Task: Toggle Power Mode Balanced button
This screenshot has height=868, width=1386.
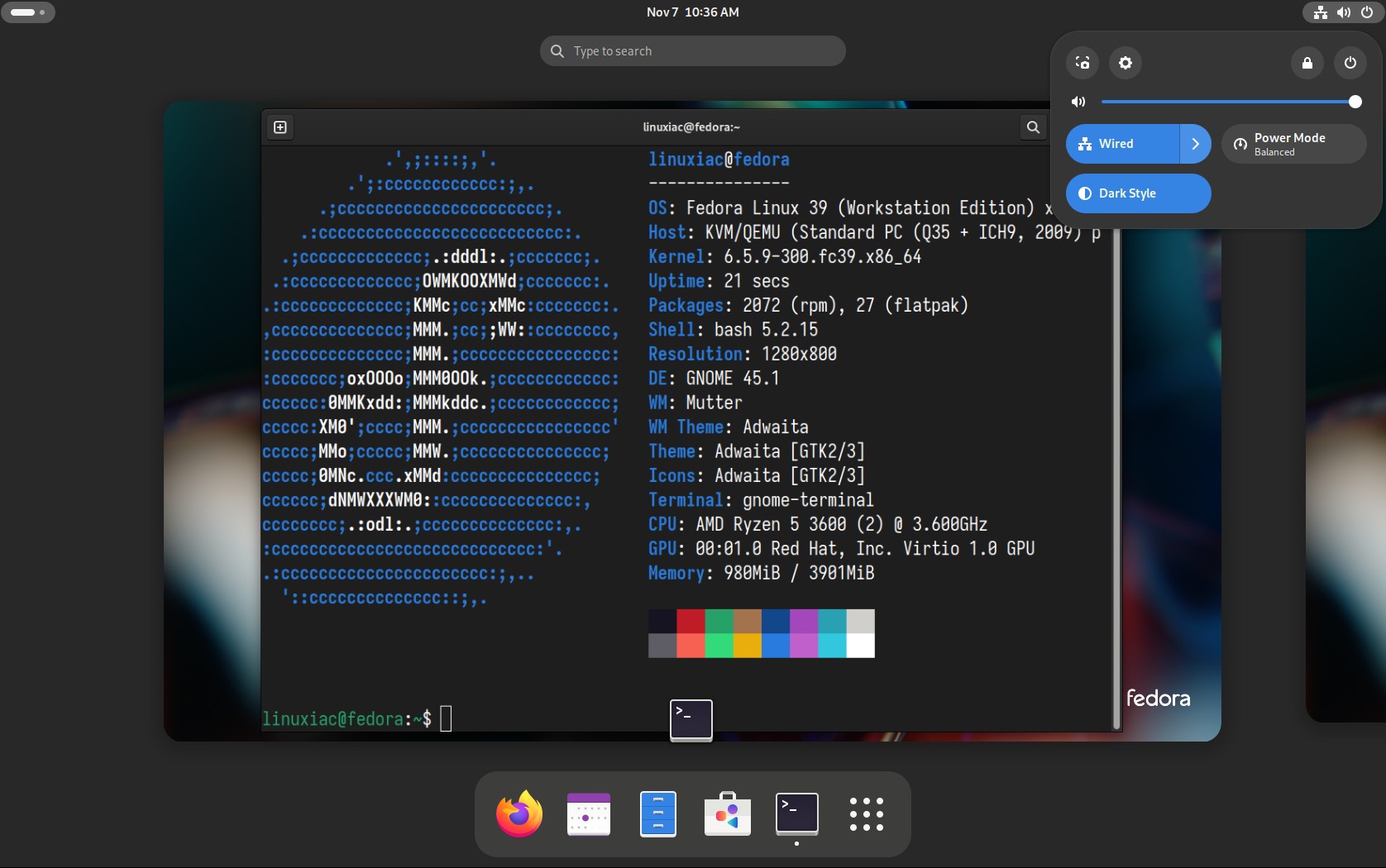Action: [x=1294, y=144]
